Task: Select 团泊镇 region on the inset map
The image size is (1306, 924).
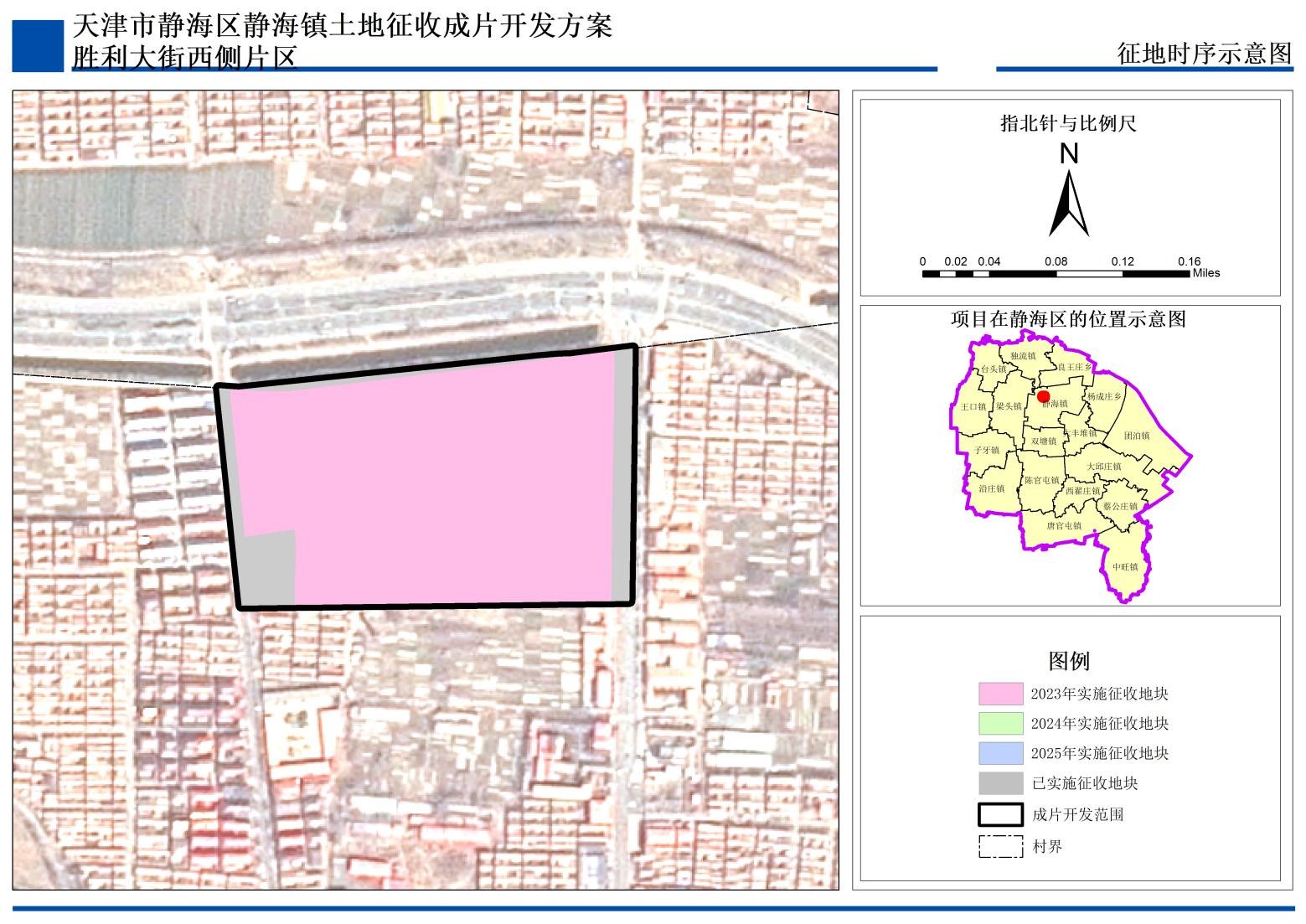Action: tap(1137, 436)
